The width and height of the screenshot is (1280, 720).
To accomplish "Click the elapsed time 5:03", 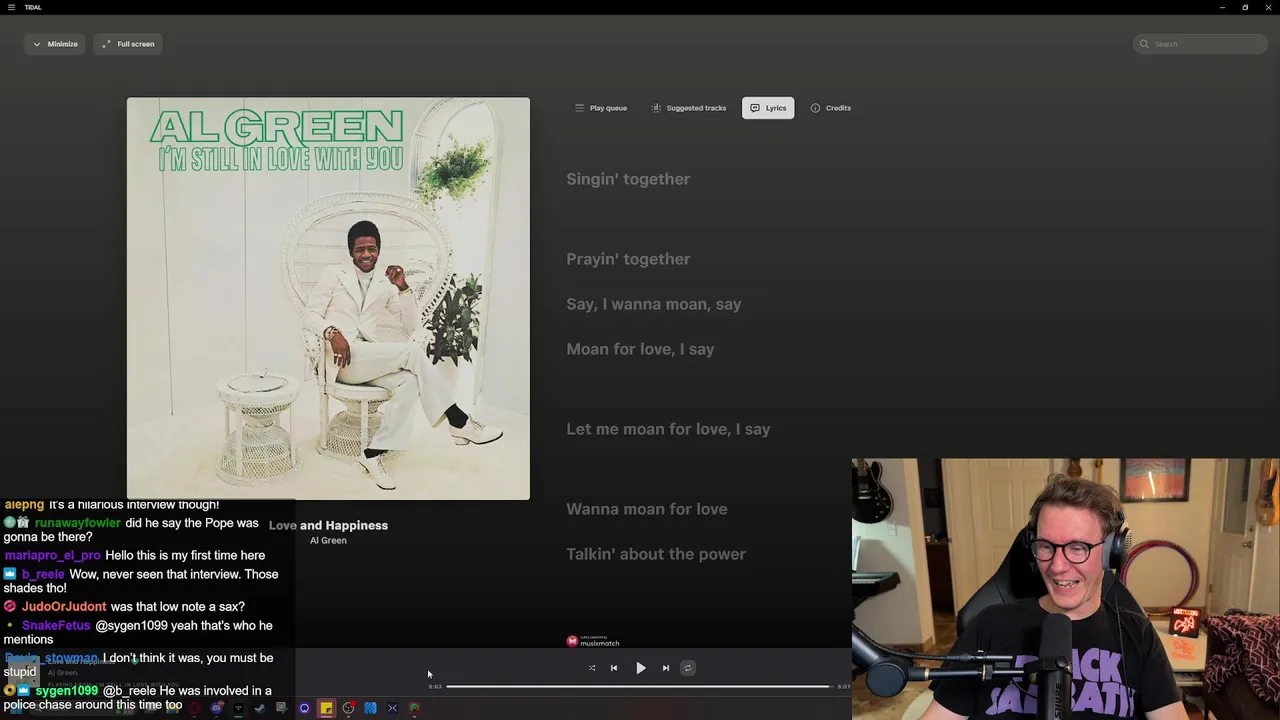I will pos(435,687).
